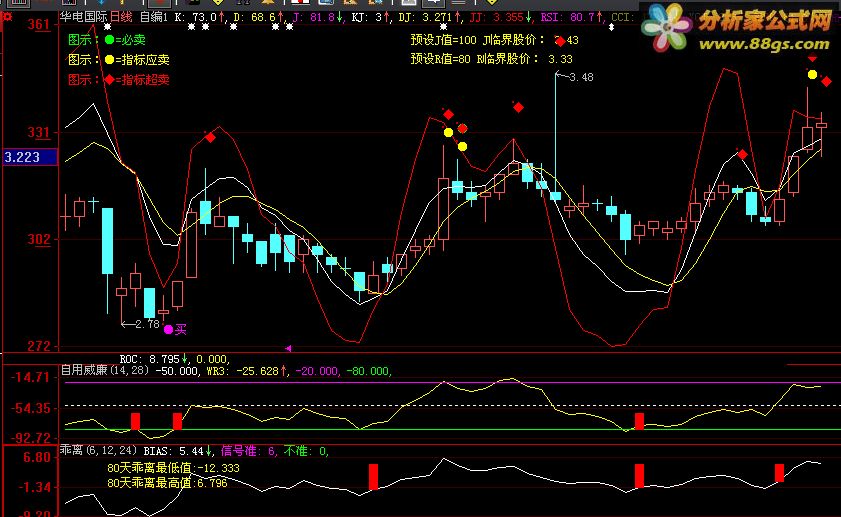841x517 pixels.
Task: Click the 预设J值=100 J临界股价 line
Action: point(495,40)
